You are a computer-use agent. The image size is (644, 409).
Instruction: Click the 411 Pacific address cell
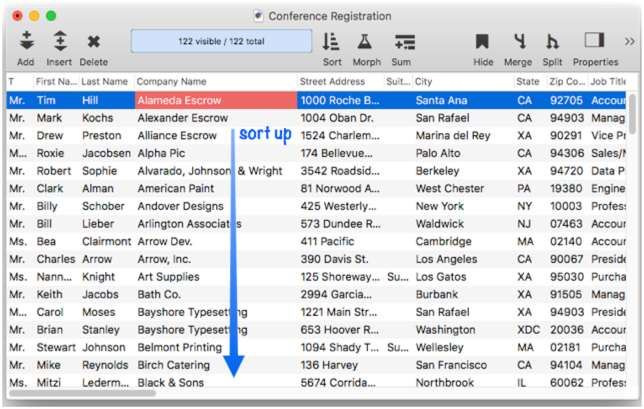pos(327,241)
